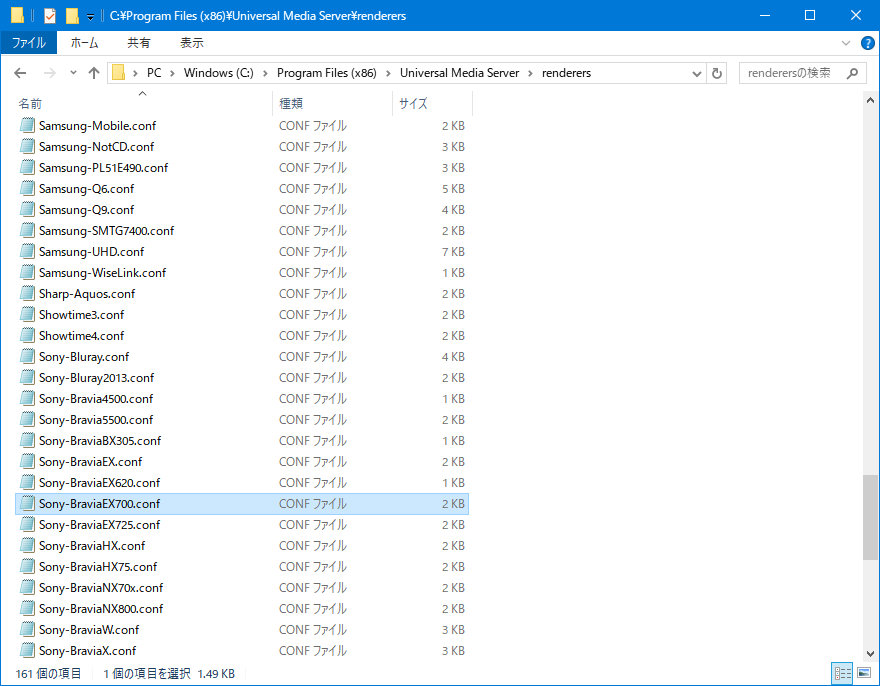Select Samsung-Q9.conf file name

point(86,209)
